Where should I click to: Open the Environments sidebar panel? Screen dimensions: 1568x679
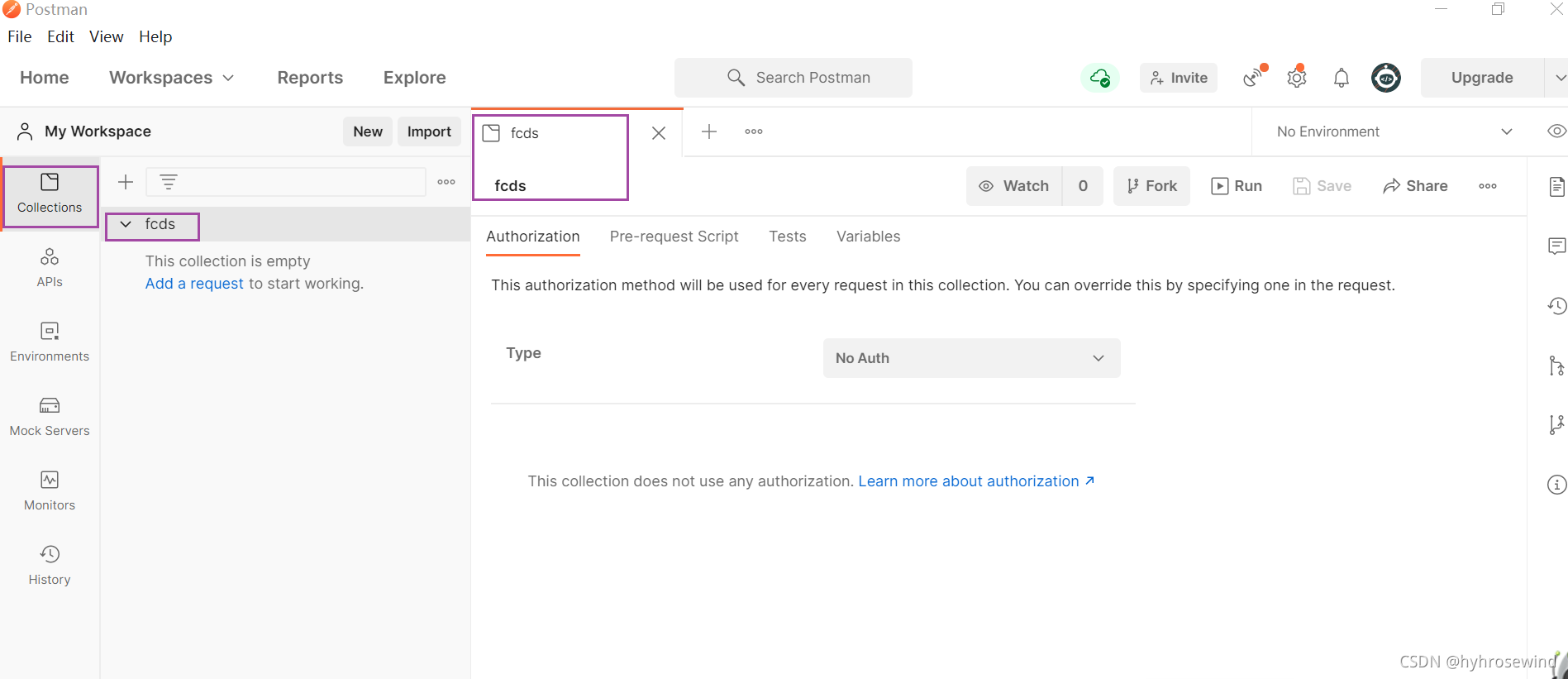[x=50, y=342]
